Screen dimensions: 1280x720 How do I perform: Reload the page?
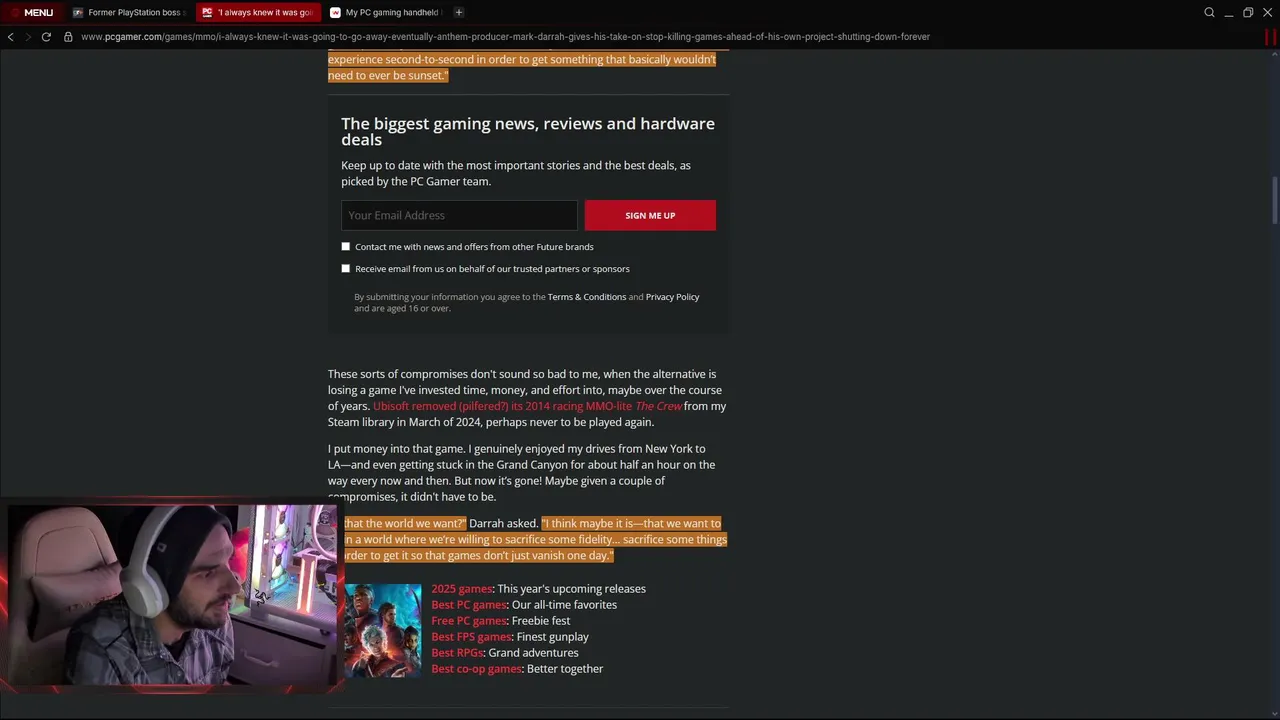pyautogui.click(x=46, y=37)
